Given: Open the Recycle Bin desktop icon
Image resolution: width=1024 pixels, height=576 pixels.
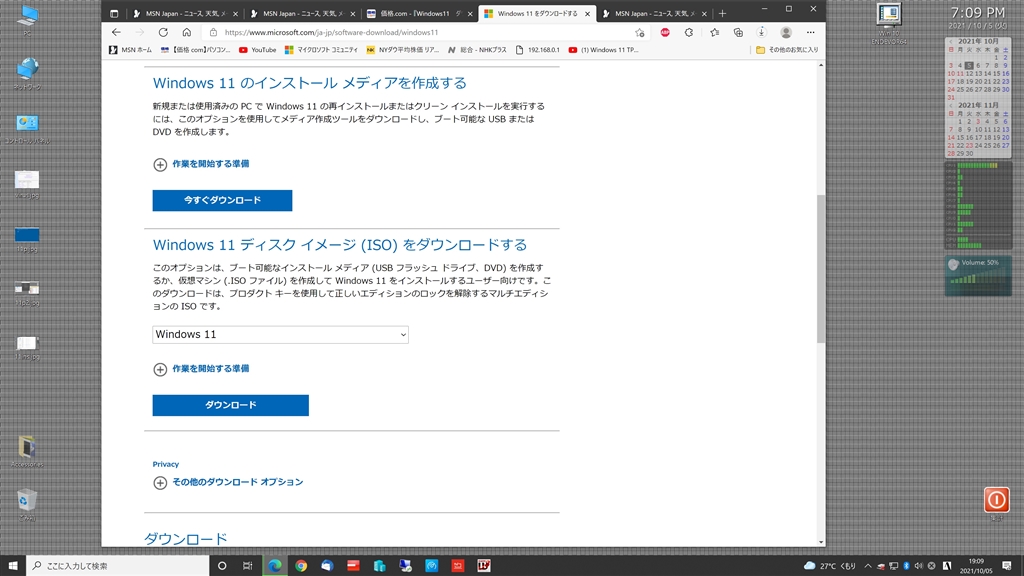Looking at the screenshot, I should (27, 504).
